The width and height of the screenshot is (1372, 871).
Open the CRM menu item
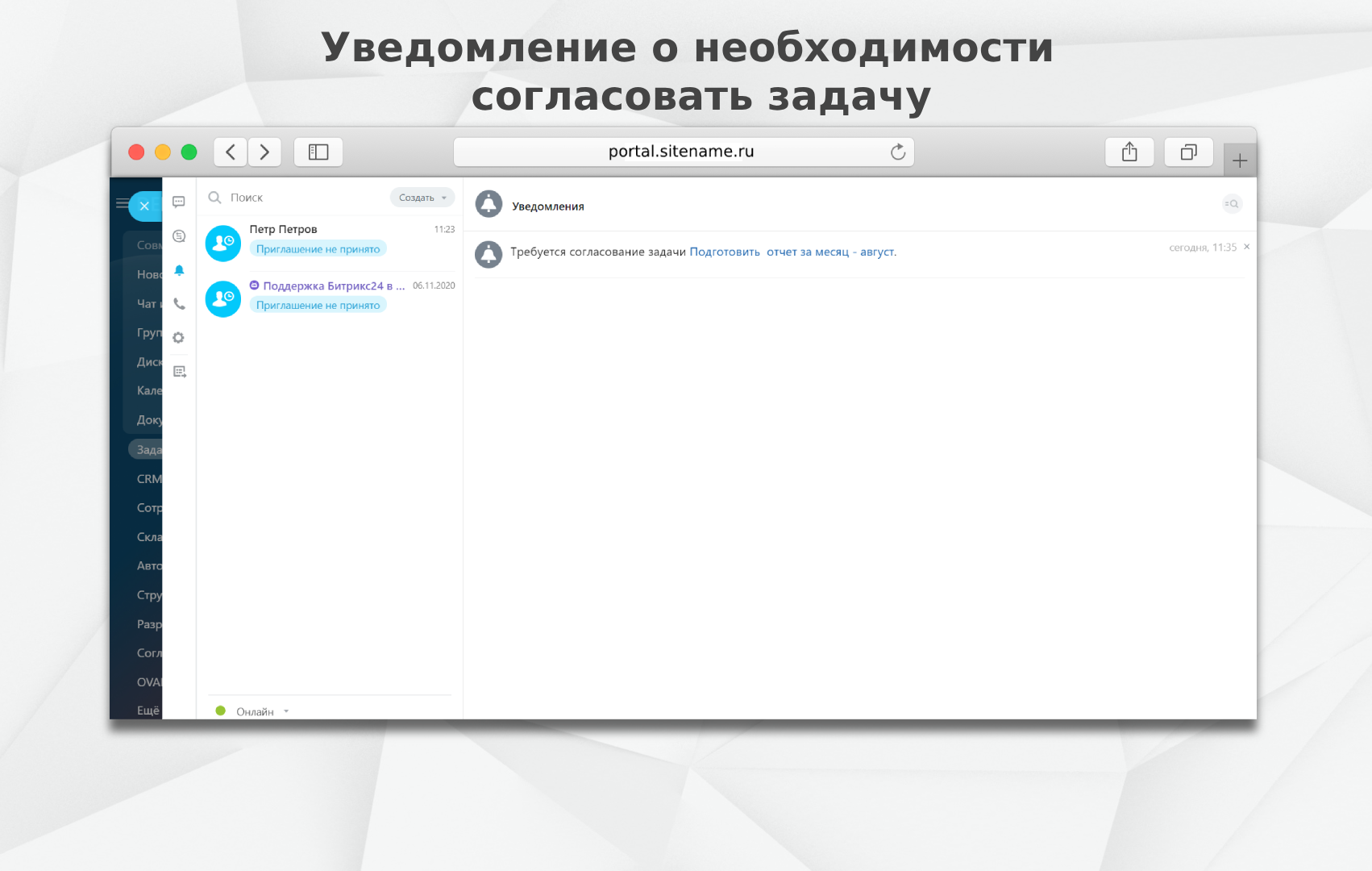click(149, 479)
